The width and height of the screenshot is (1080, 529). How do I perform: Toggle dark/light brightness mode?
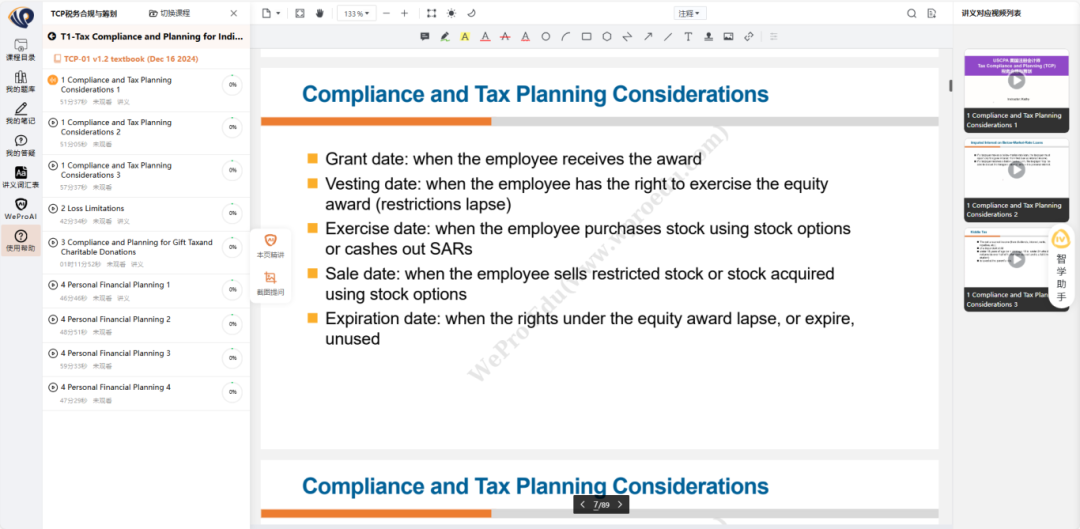[451, 13]
